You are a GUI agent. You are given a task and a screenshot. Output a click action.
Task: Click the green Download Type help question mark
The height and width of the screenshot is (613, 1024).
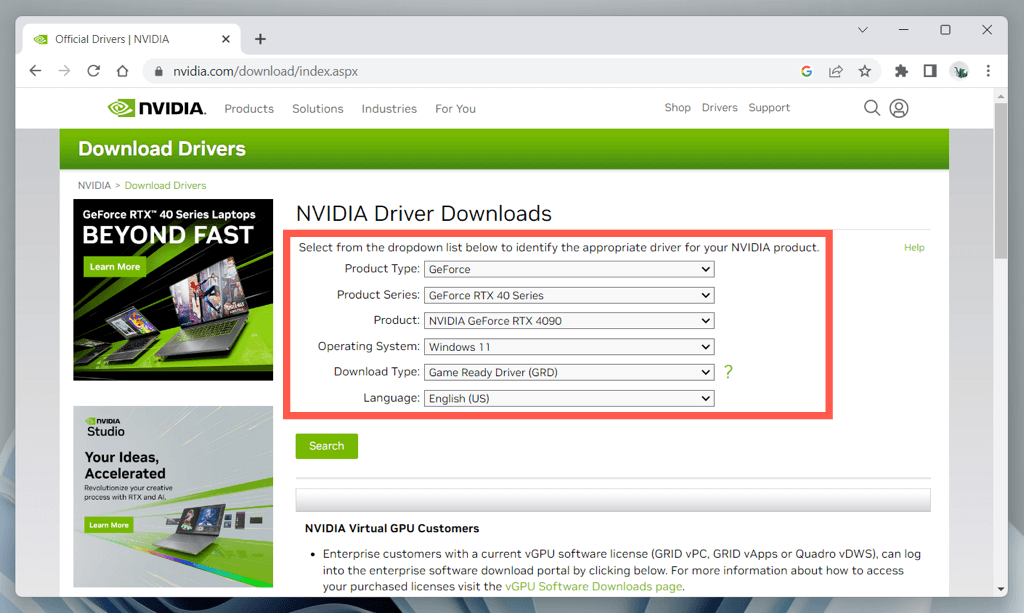728,372
